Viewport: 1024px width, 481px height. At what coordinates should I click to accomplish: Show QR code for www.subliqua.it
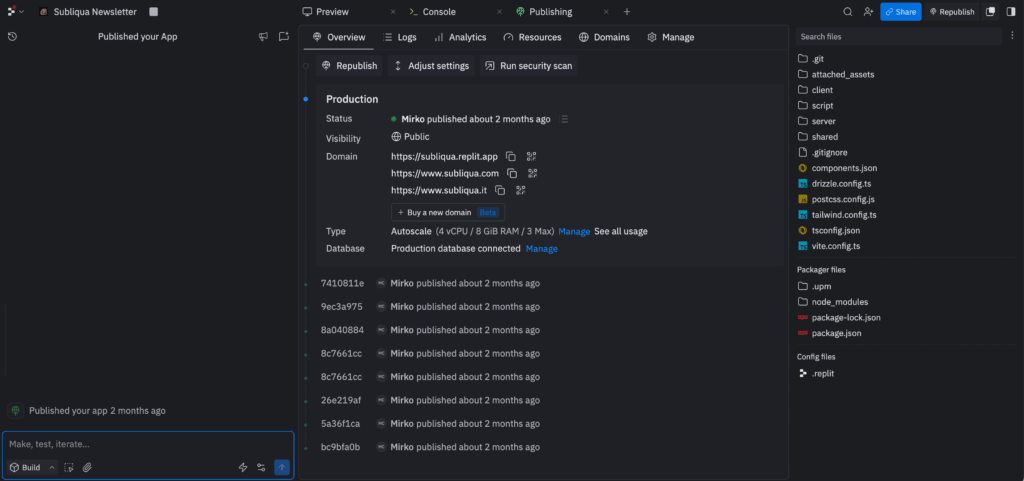(x=520, y=191)
